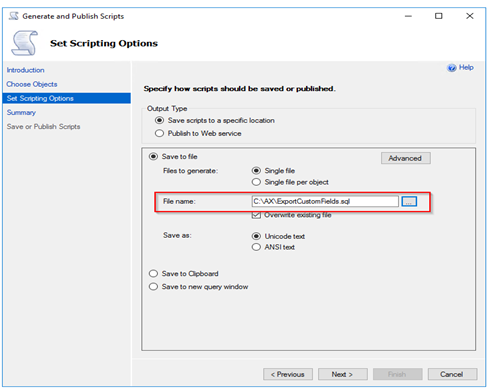Click the Previous button
The width and height of the screenshot is (497, 392).
tap(288, 374)
